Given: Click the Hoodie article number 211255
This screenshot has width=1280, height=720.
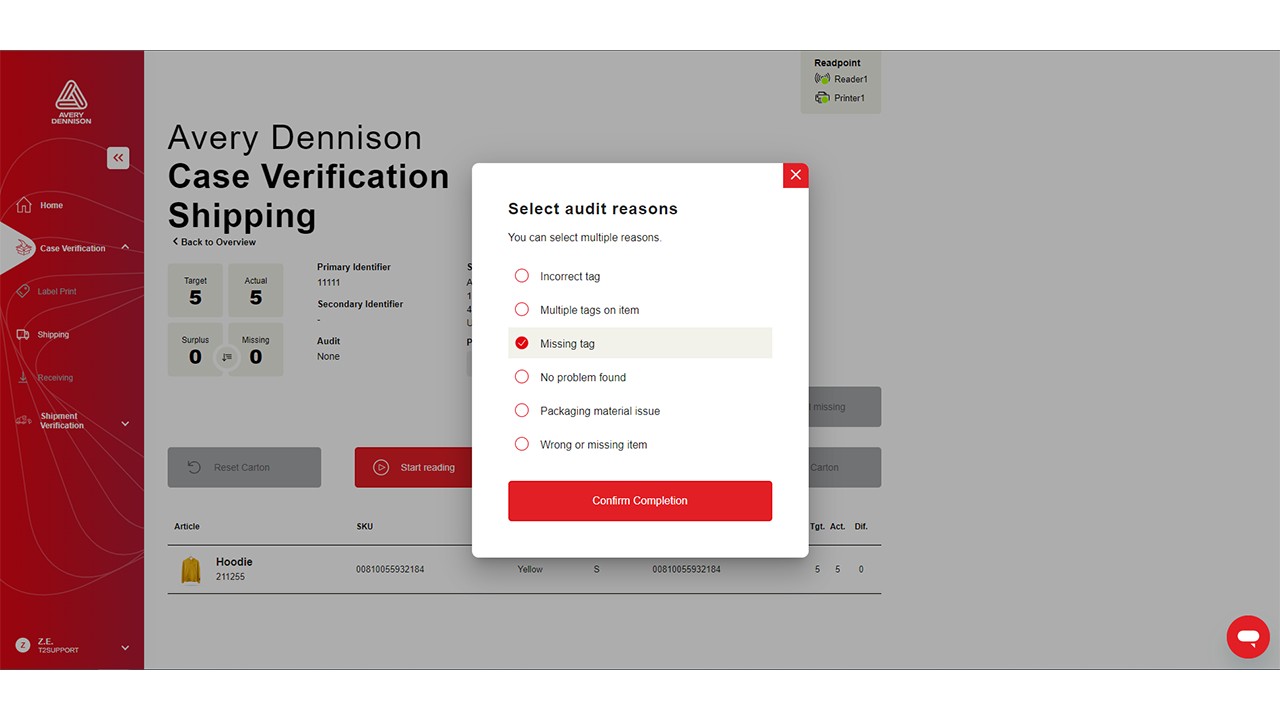Looking at the screenshot, I should point(230,577).
